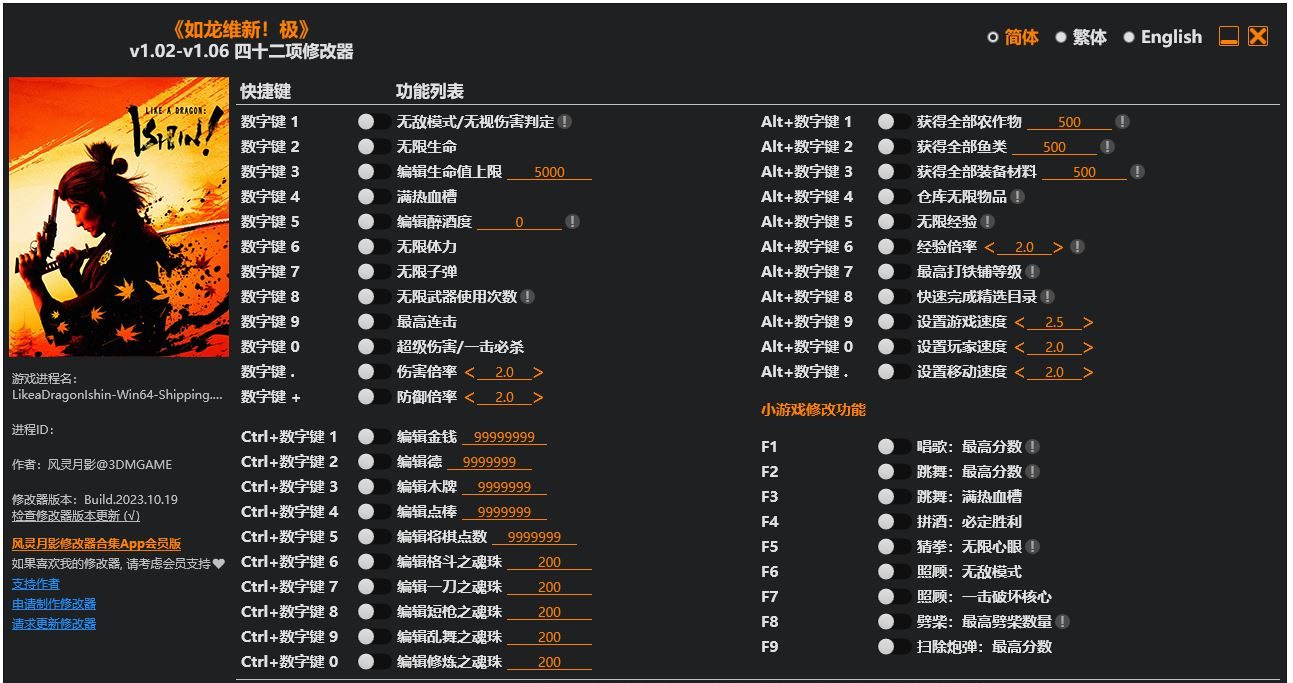This screenshot has width=1293, height=683.
Task: Click info icon beside 快速完成精选目录
Action: (1047, 297)
